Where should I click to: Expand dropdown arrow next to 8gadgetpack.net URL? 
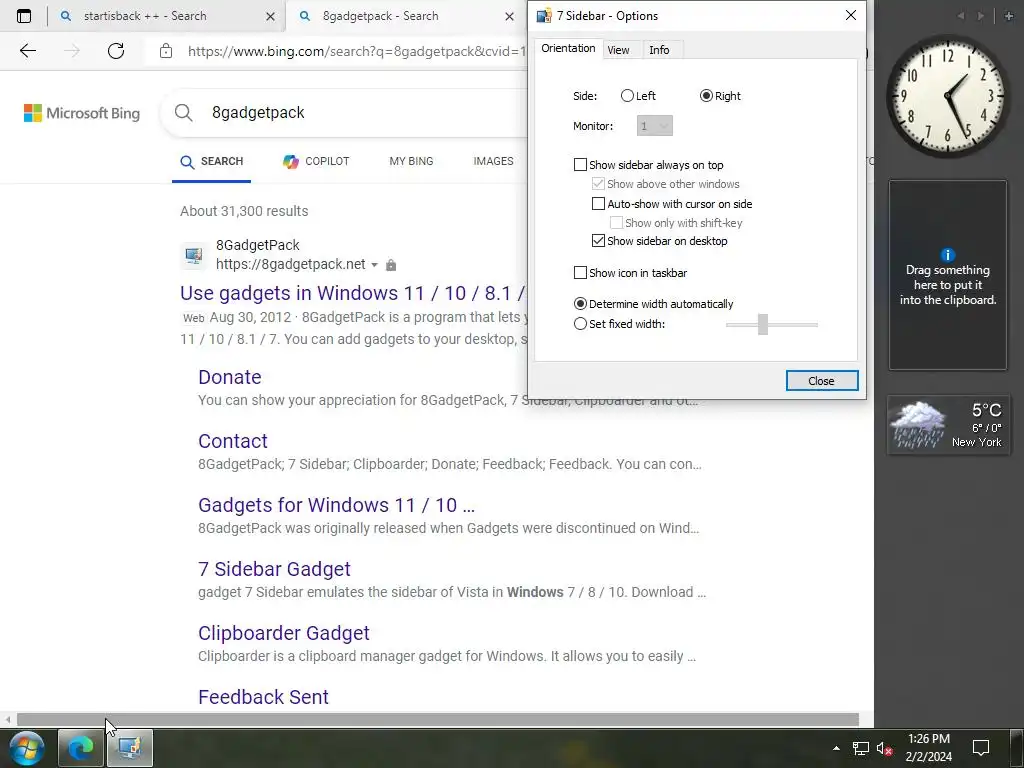(374, 265)
